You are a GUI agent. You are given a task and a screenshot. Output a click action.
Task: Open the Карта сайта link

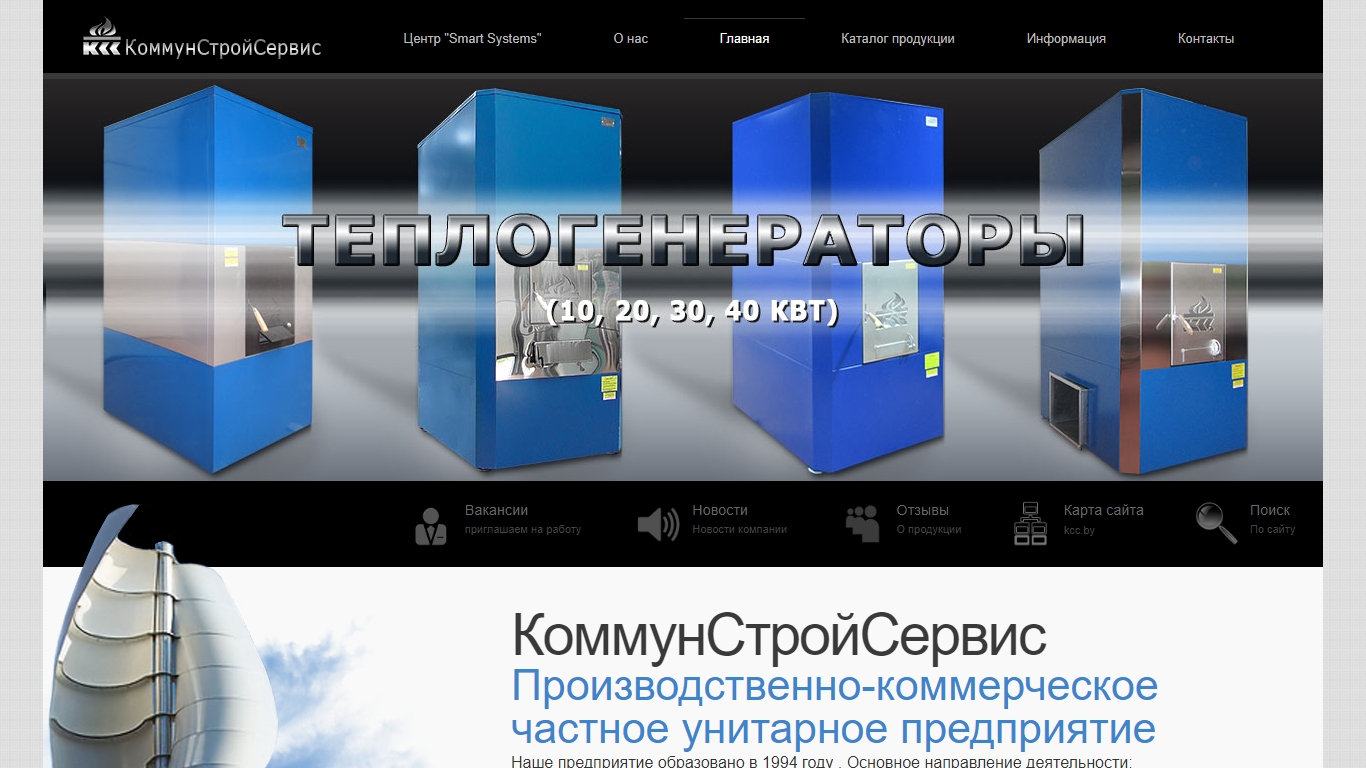coord(1104,510)
